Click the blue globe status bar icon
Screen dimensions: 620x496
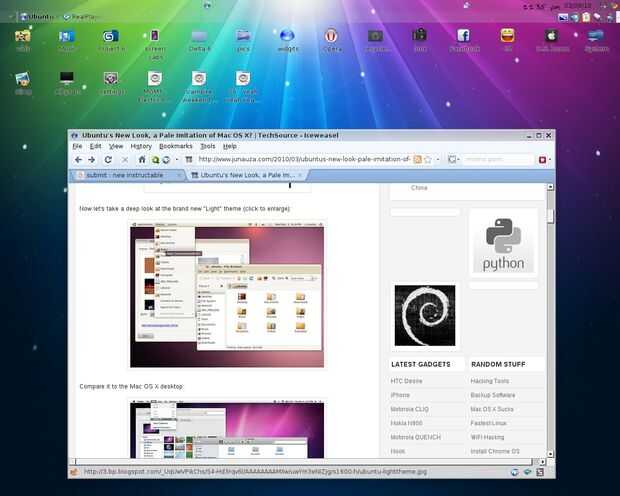click(x=514, y=472)
